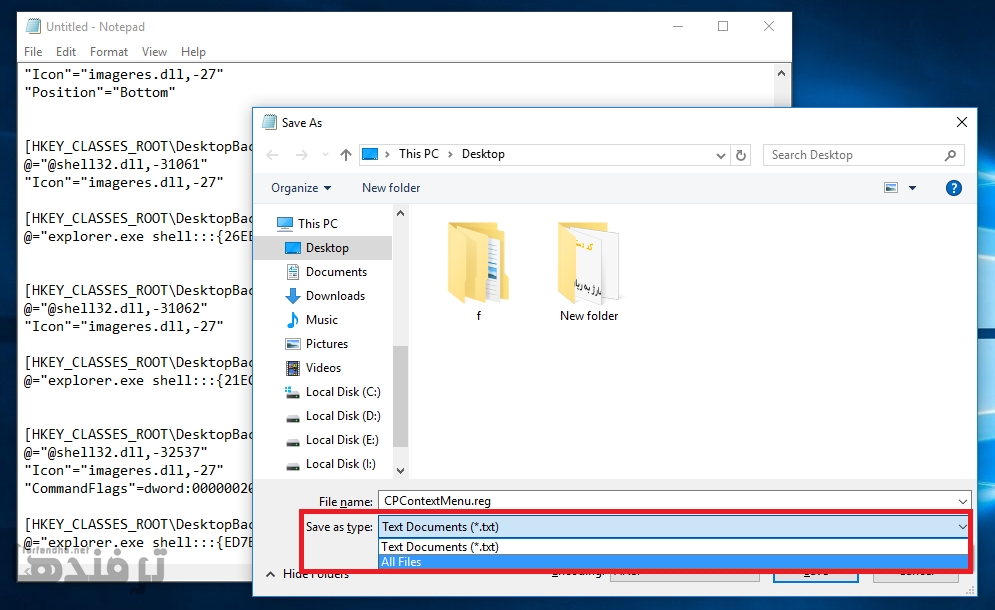Choose Text Documents (*.txt) from list
The height and width of the screenshot is (610, 995).
[674, 547]
